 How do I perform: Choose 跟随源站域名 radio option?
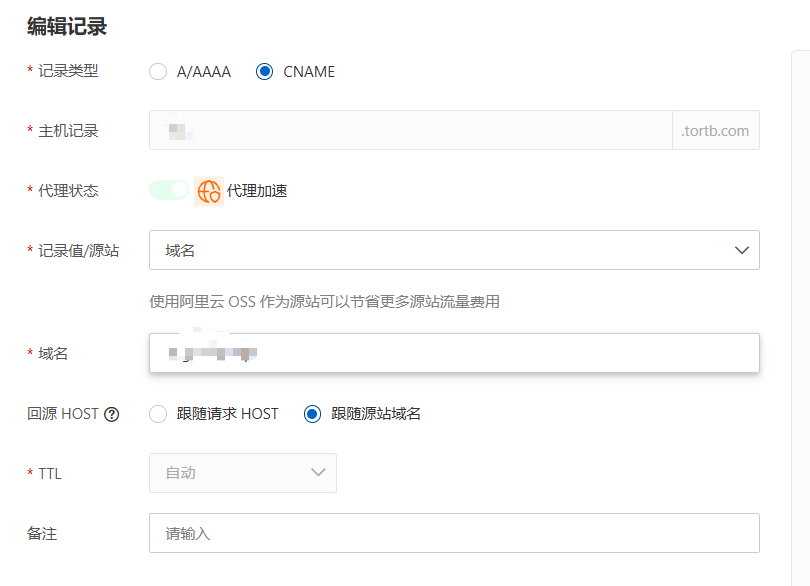click(313, 414)
